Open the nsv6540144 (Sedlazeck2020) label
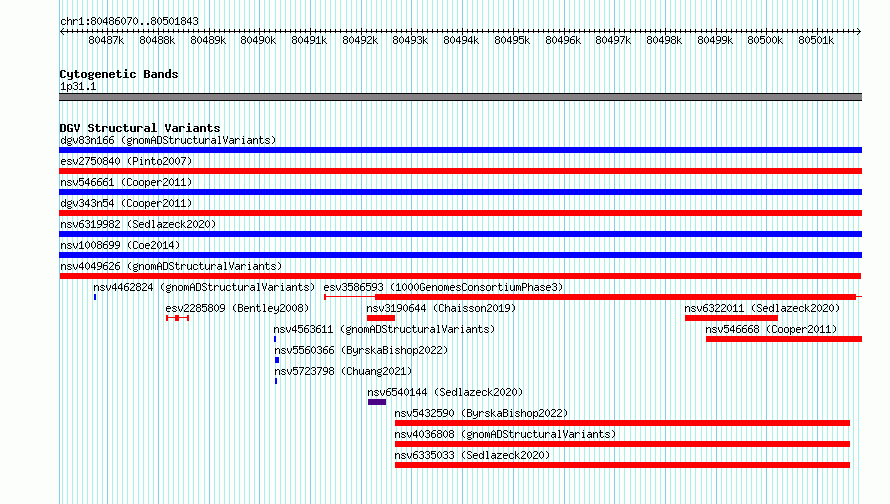Image resolution: width=890 pixels, height=504 pixels. (445, 392)
